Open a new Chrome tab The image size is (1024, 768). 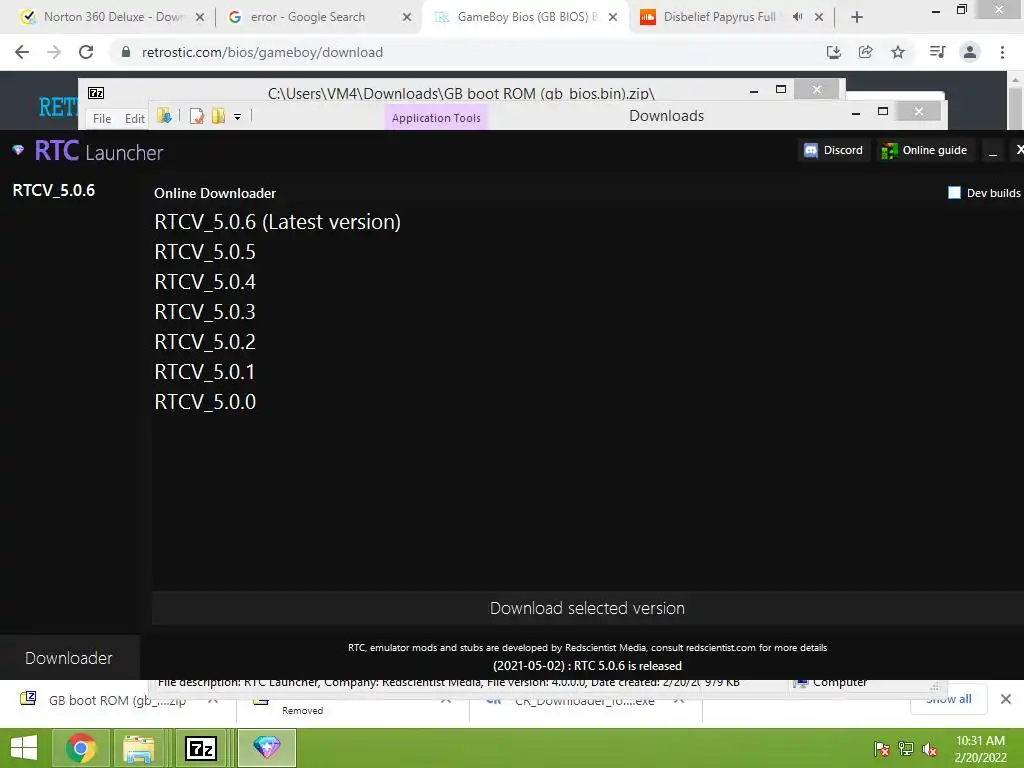[857, 18]
